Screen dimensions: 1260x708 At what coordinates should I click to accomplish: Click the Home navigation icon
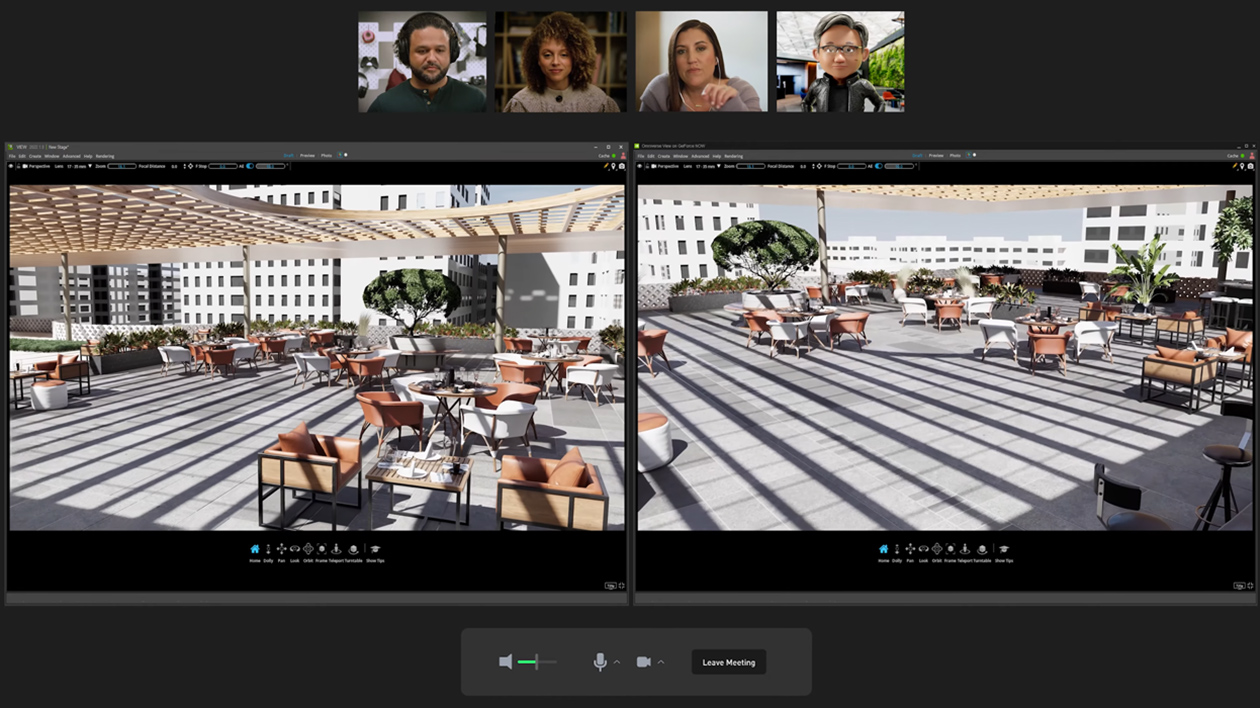(256, 548)
